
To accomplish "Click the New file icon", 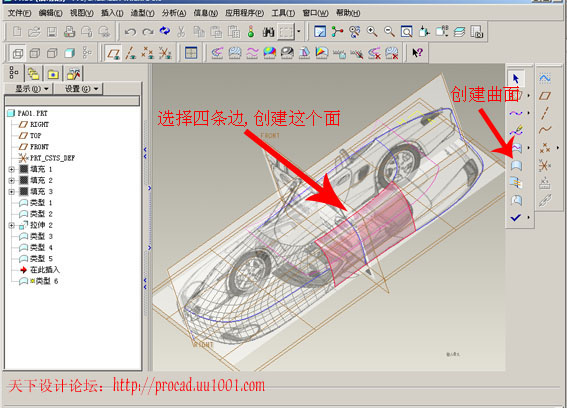I will point(17,32).
